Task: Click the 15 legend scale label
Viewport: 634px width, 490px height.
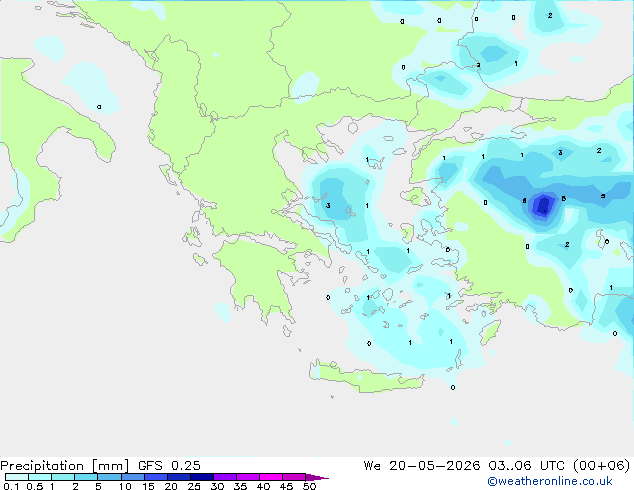Action: tap(148, 486)
